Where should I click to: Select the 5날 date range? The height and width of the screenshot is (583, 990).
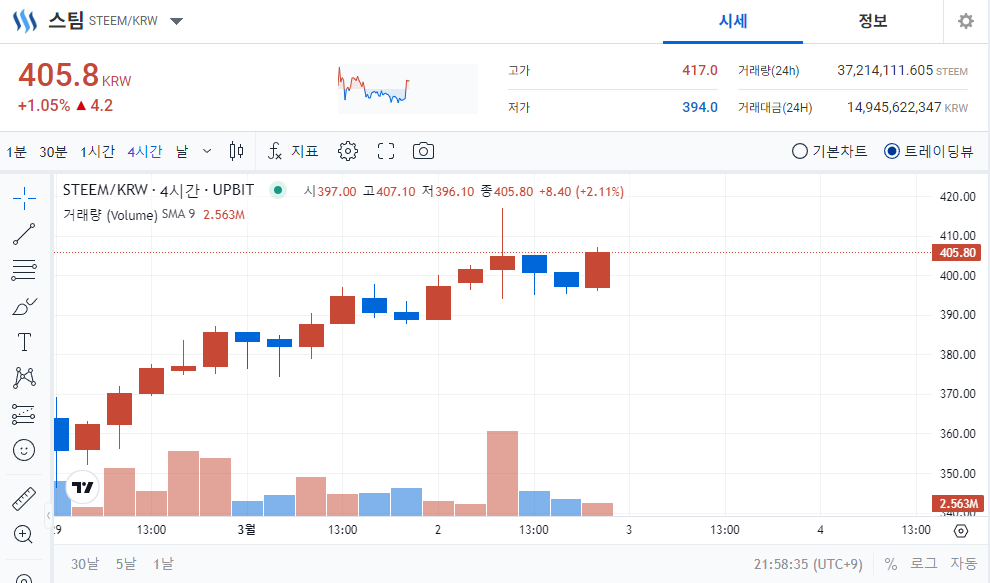(126, 563)
